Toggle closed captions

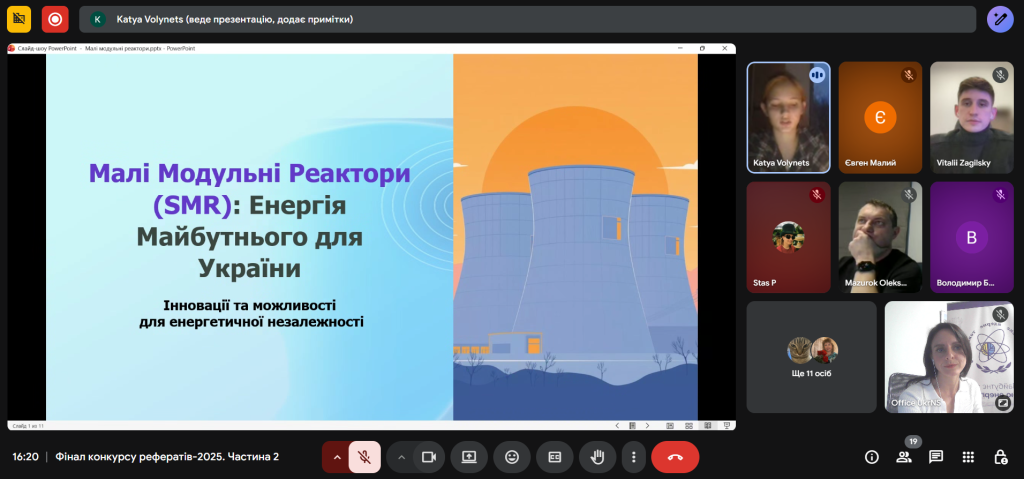pos(554,457)
